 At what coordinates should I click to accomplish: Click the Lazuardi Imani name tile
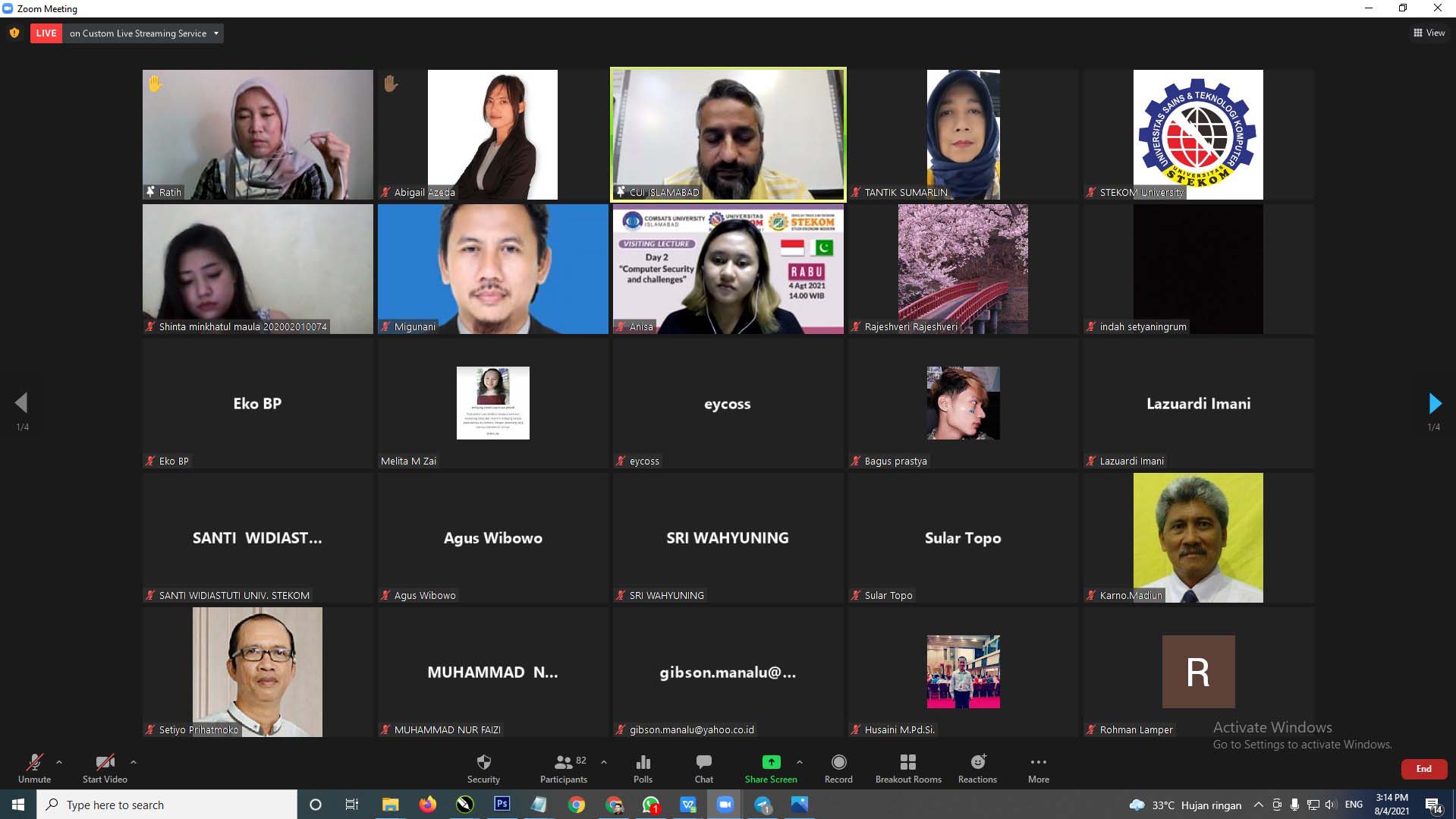[1198, 403]
